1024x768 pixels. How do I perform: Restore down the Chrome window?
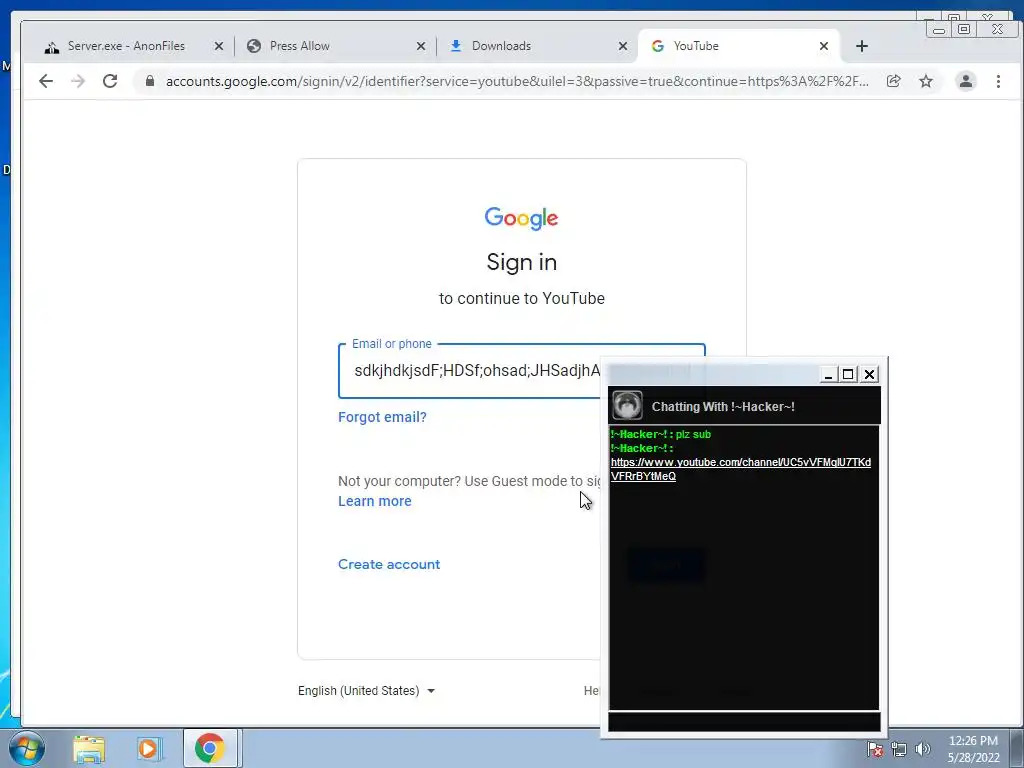[x=964, y=29]
